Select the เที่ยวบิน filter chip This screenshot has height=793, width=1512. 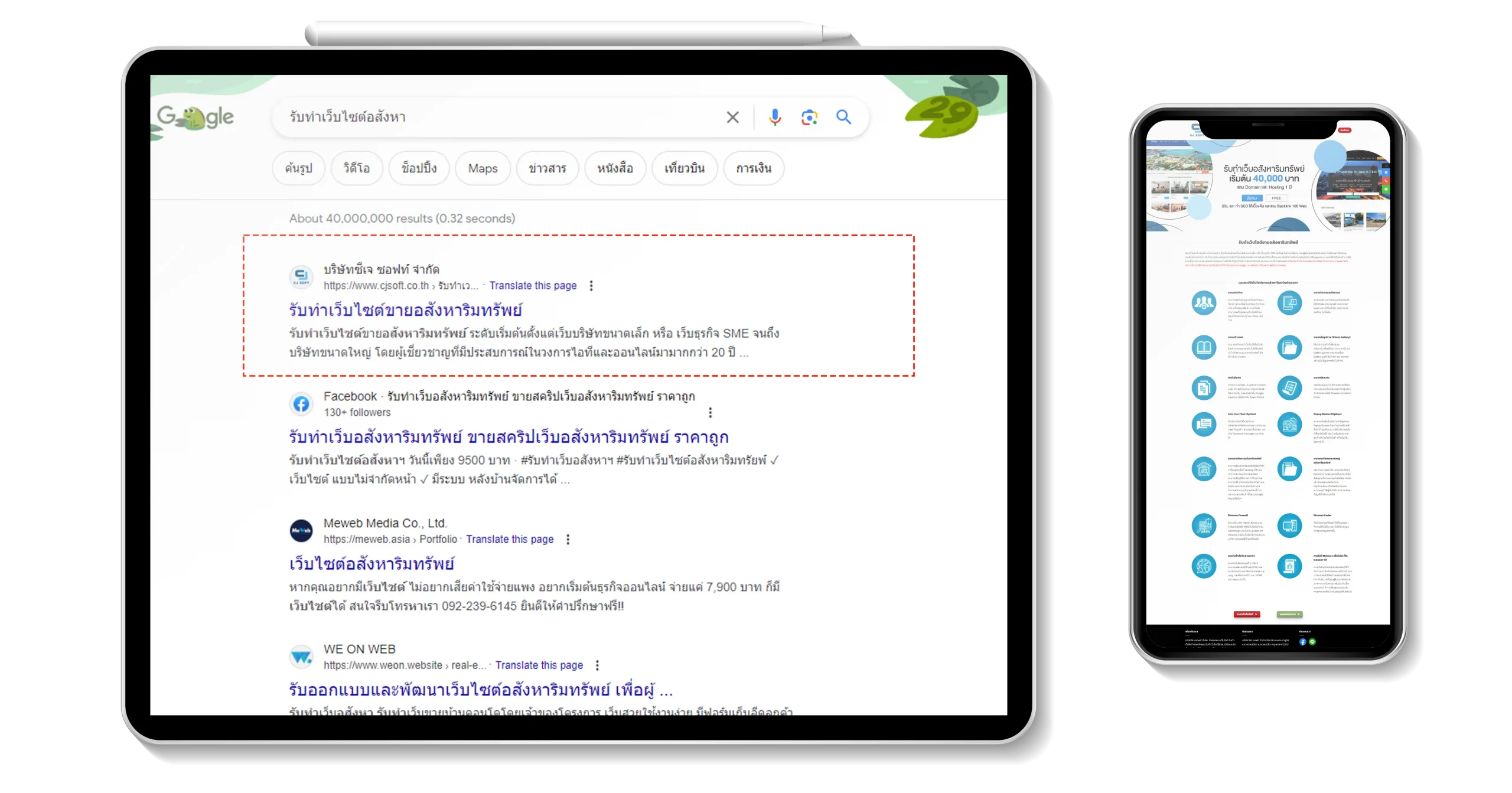[685, 168]
